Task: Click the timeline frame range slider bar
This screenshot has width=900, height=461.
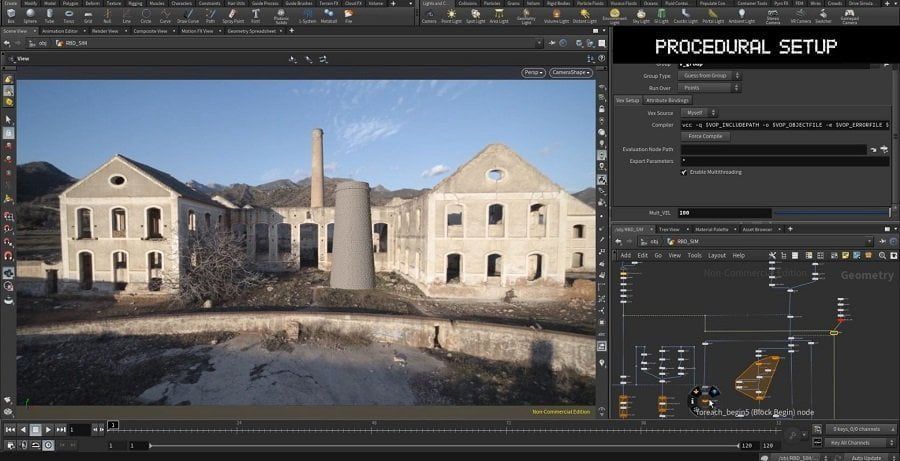Action: pos(445,445)
